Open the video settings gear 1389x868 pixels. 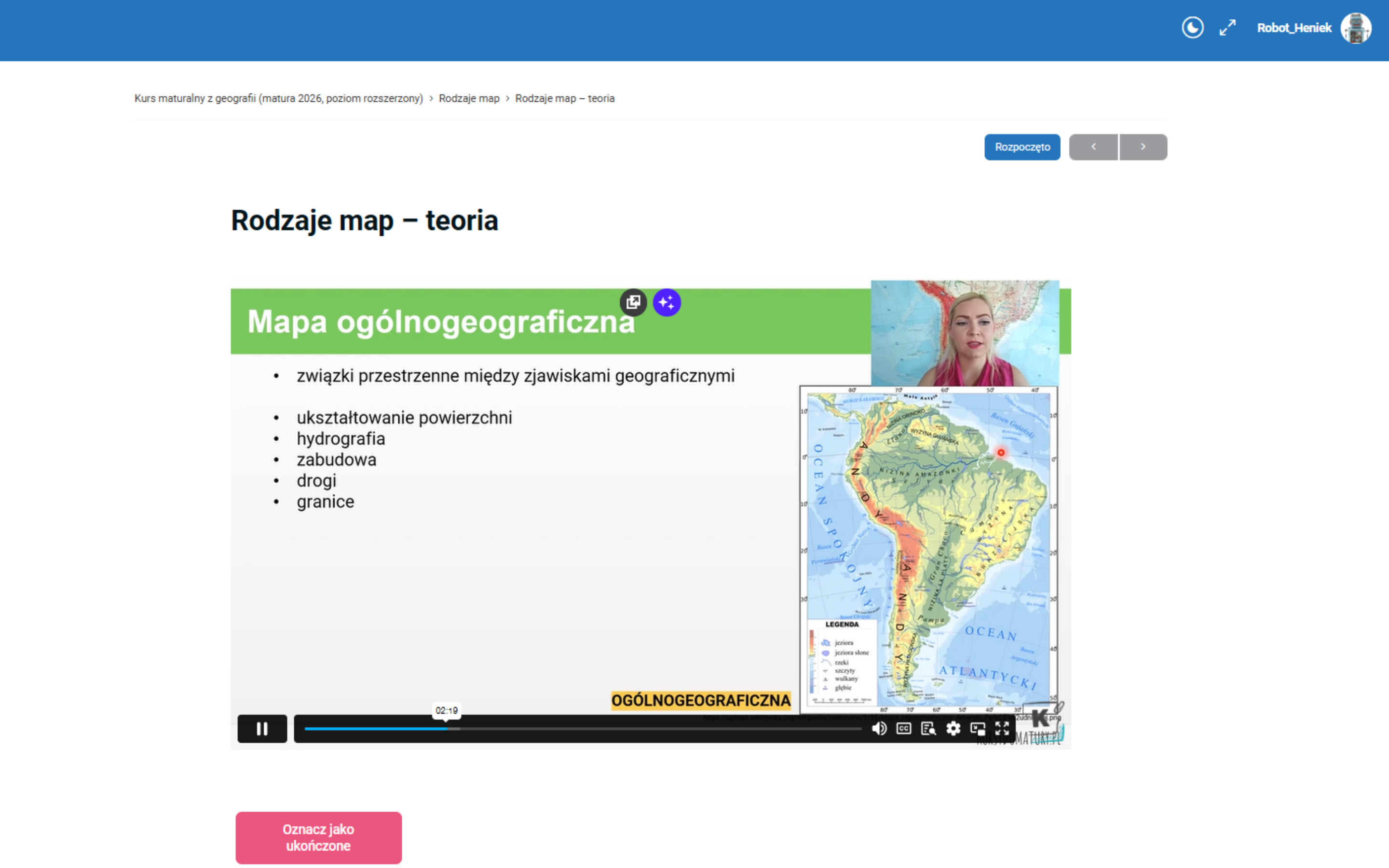953,729
